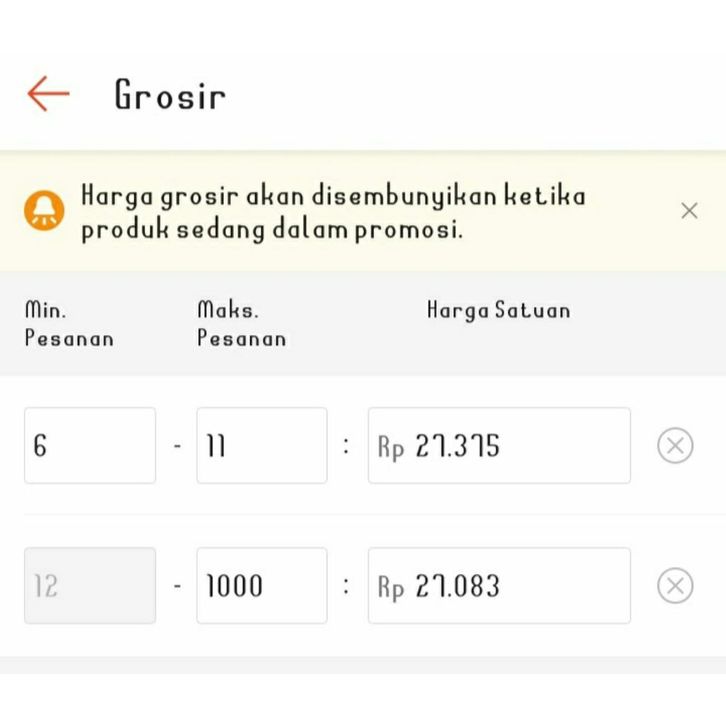Click the orange bell notification icon

coord(44,211)
